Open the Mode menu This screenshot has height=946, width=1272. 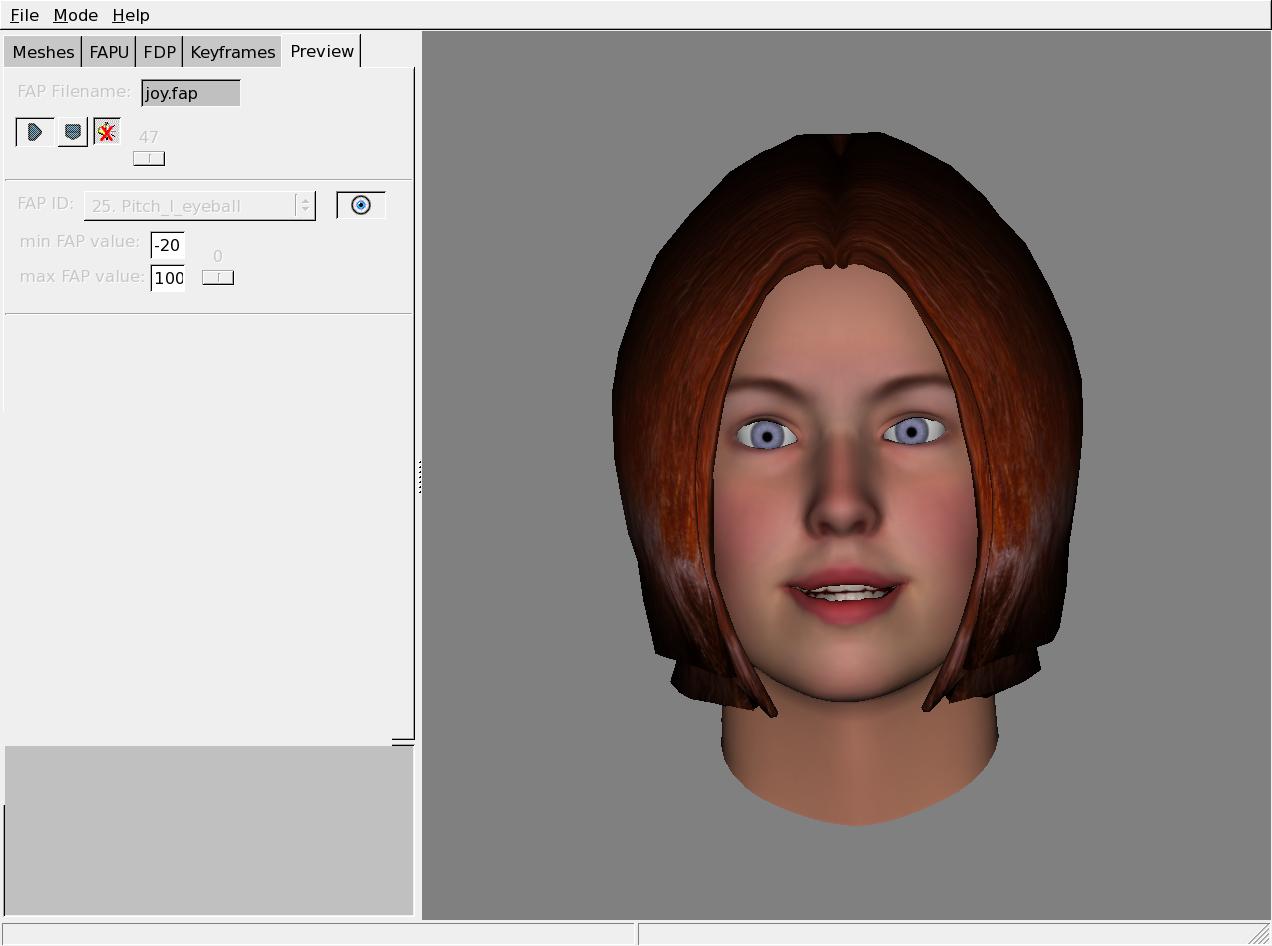pyautogui.click(x=75, y=16)
